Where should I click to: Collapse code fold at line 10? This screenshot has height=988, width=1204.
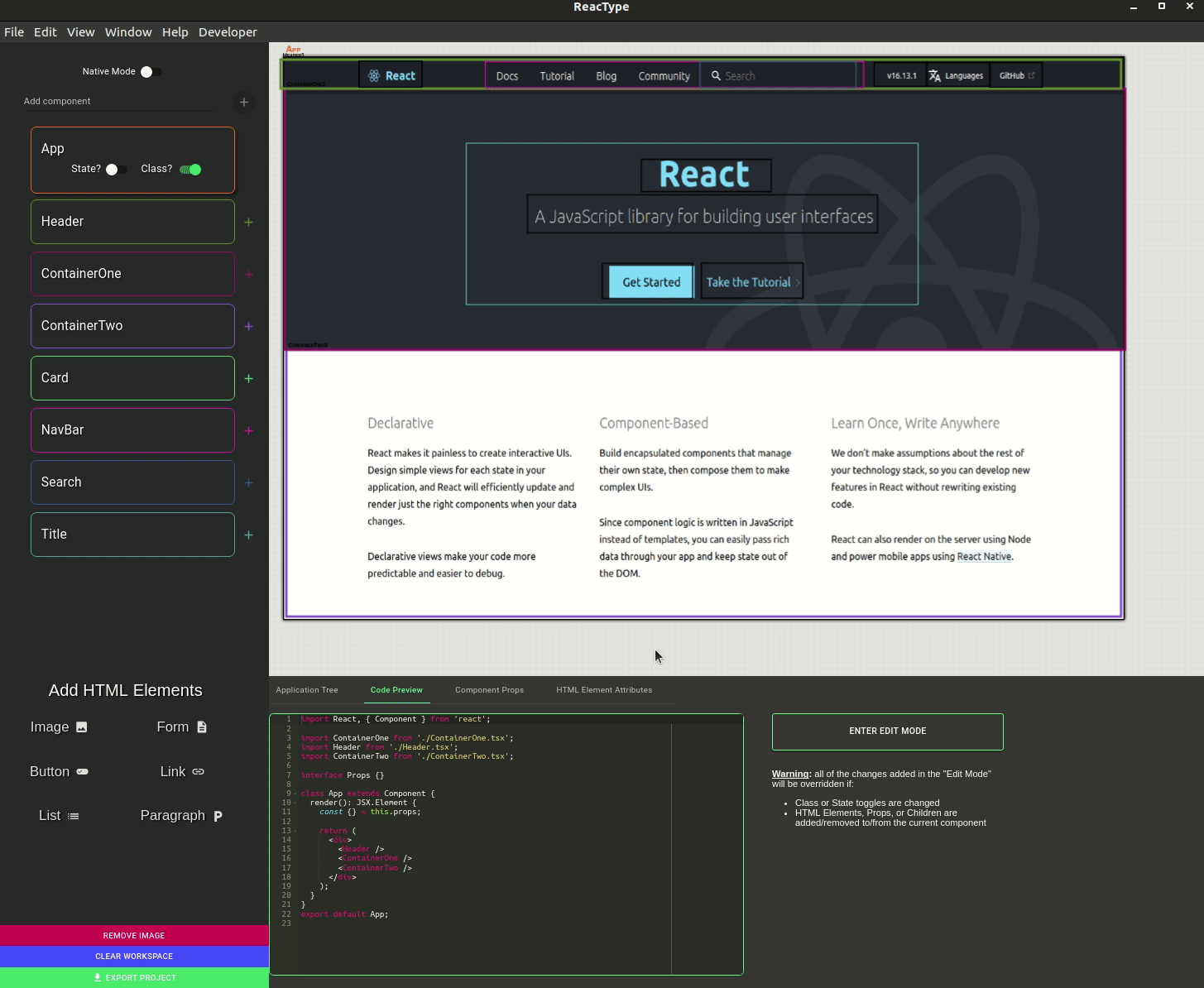pyautogui.click(x=295, y=803)
